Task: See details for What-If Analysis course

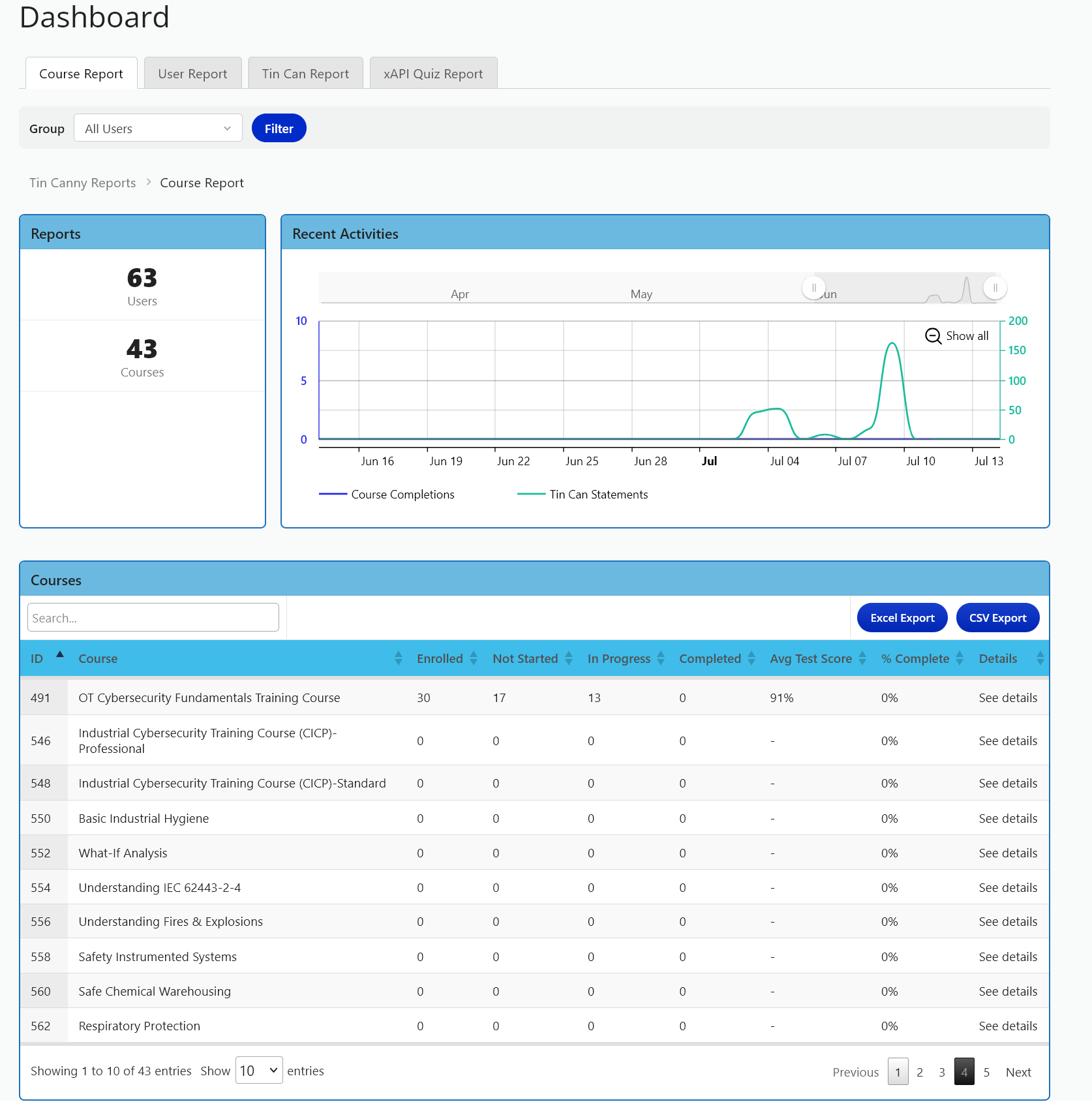Action: click(x=1008, y=853)
